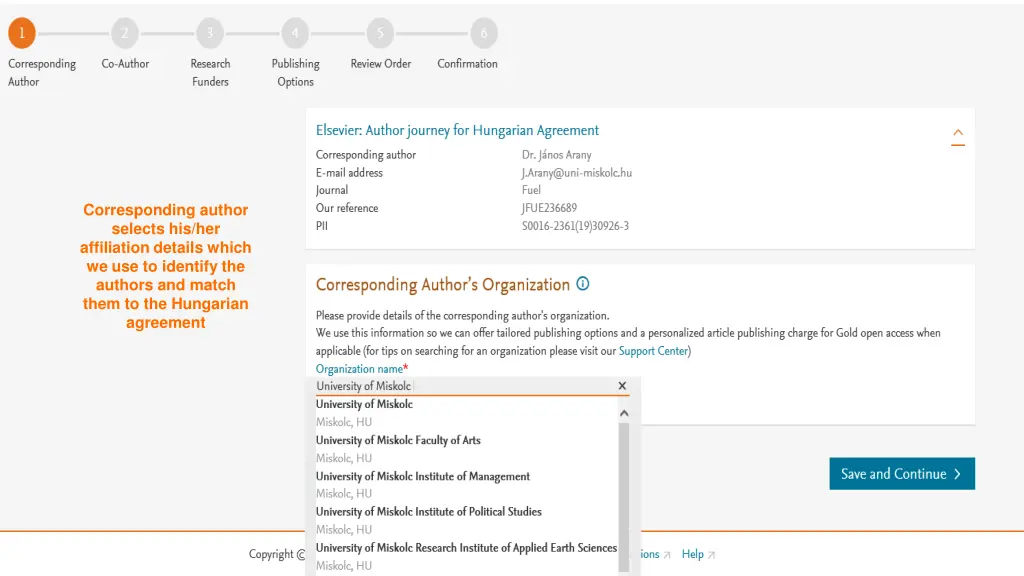
Task: Open the Help link in footer
Action: [692, 554]
